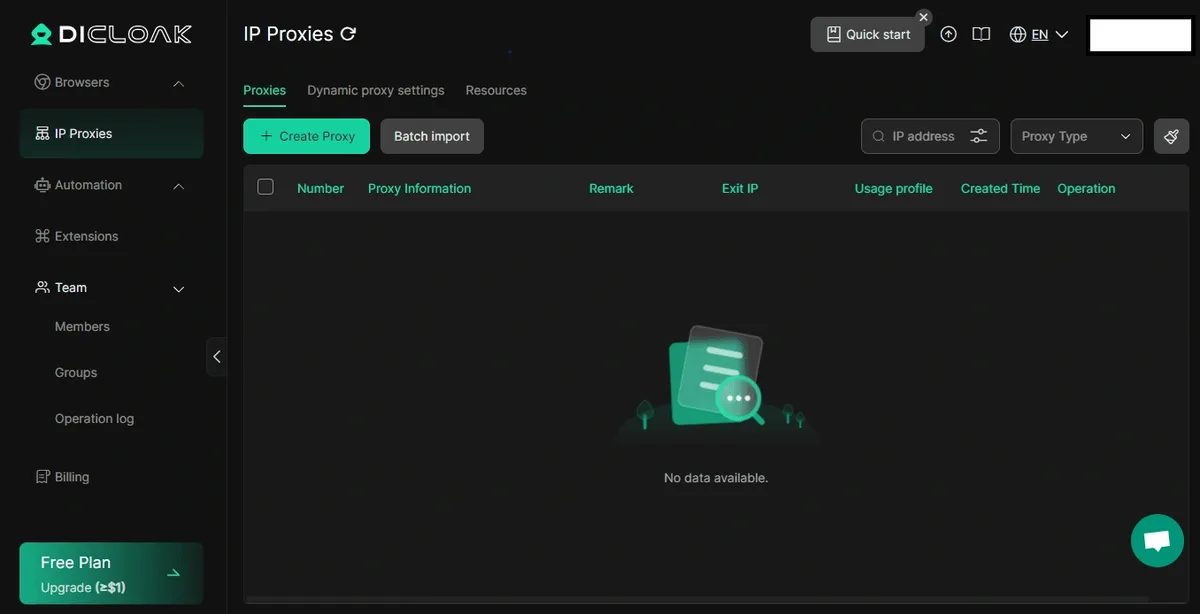Click the arrow icon on Upgrade banner
Screen dimensions: 1200x614
tap(173, 574)
